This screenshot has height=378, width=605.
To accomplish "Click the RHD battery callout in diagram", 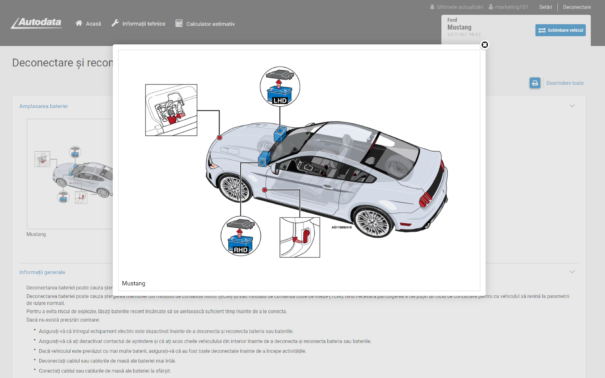I will [x=240, y=236].
